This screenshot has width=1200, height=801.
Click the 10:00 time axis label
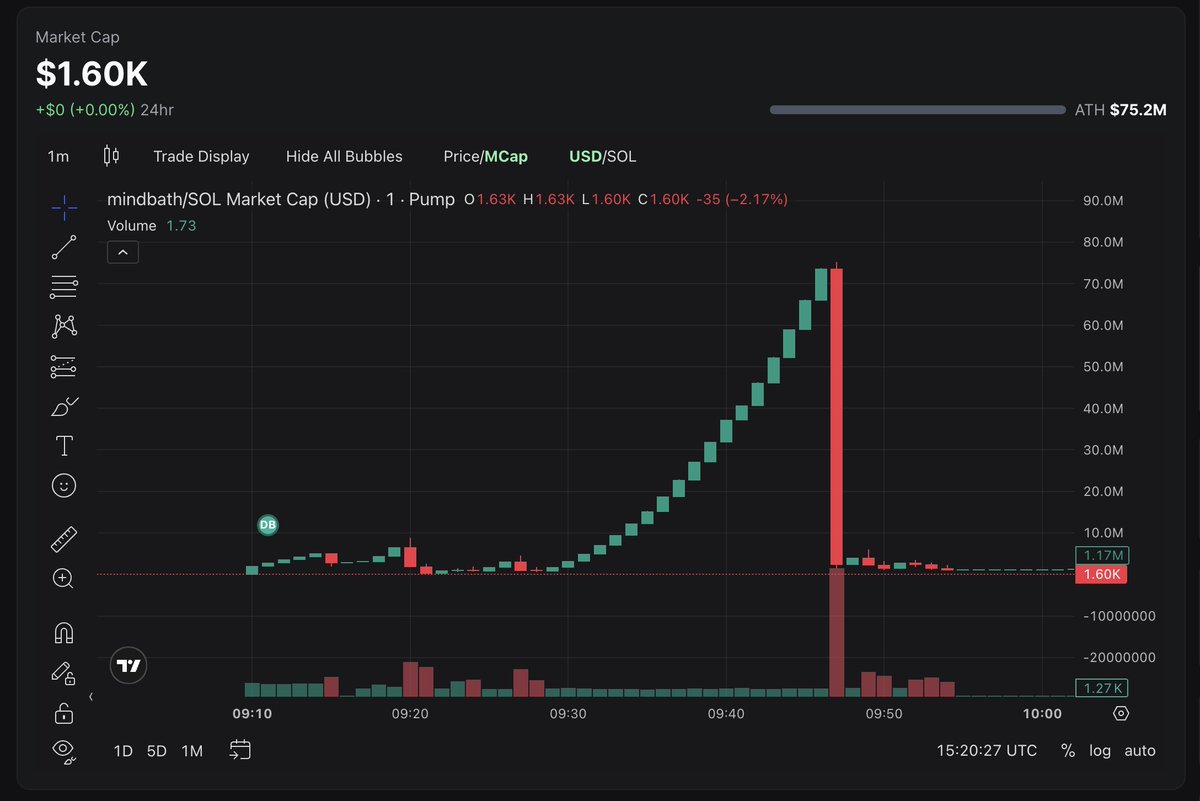1042,714
